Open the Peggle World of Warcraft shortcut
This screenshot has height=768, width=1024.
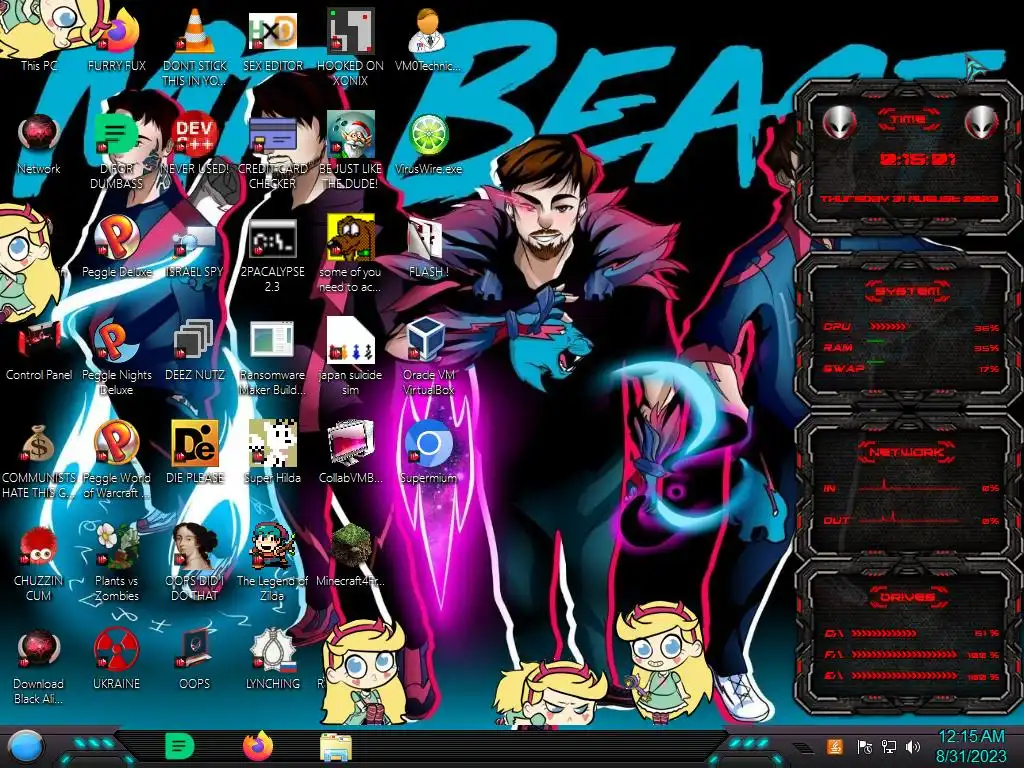click(x=116, y=460)
